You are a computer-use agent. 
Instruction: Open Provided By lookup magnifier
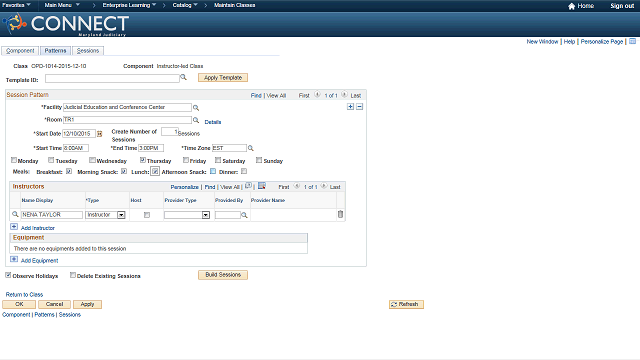click(244, 215)
